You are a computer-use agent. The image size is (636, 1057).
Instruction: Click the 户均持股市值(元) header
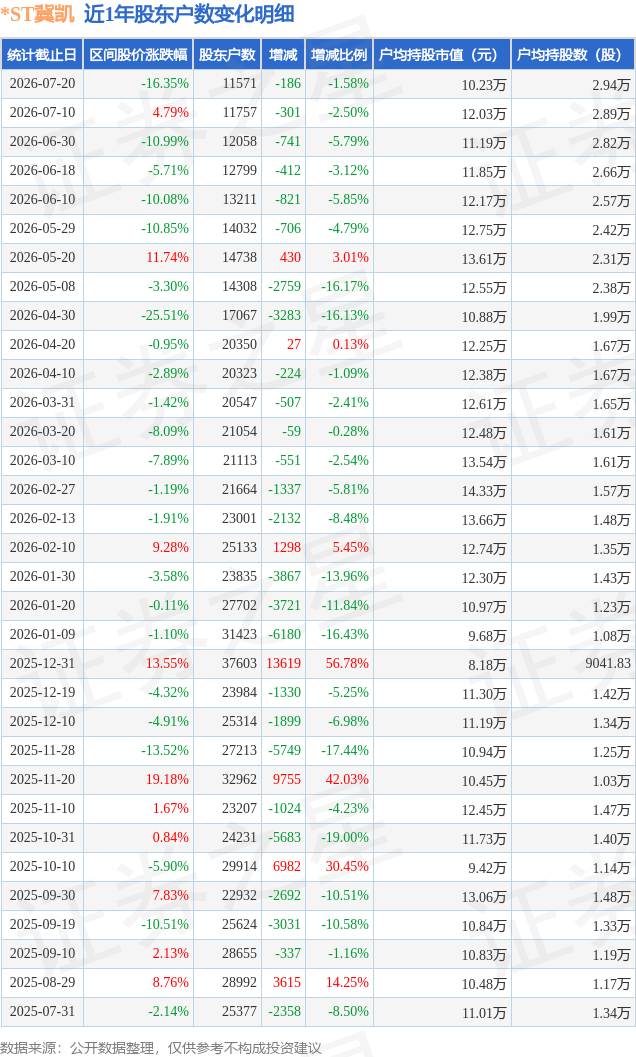[x=442, y=55]
